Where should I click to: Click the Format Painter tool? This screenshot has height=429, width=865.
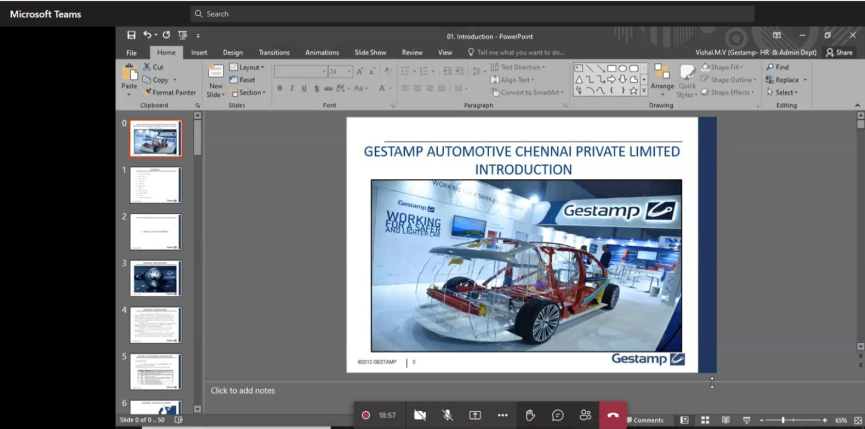pyautogui.click(x=169, y=93)
